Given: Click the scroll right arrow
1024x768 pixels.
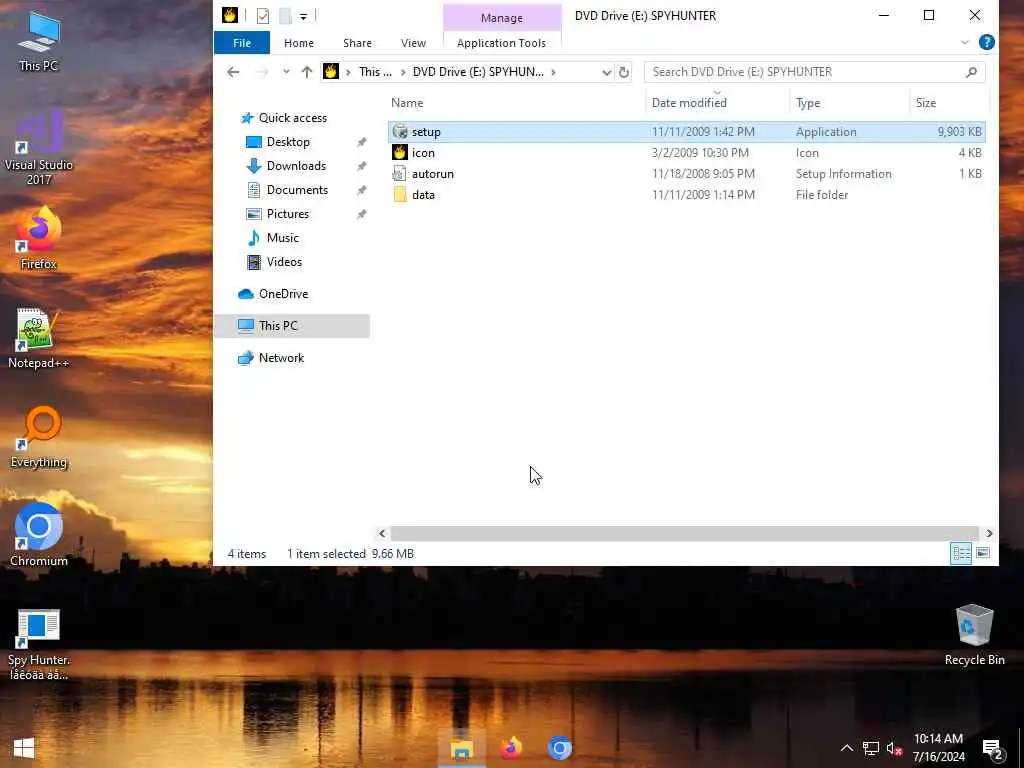Looking at the screenshot, I should 989,534.
